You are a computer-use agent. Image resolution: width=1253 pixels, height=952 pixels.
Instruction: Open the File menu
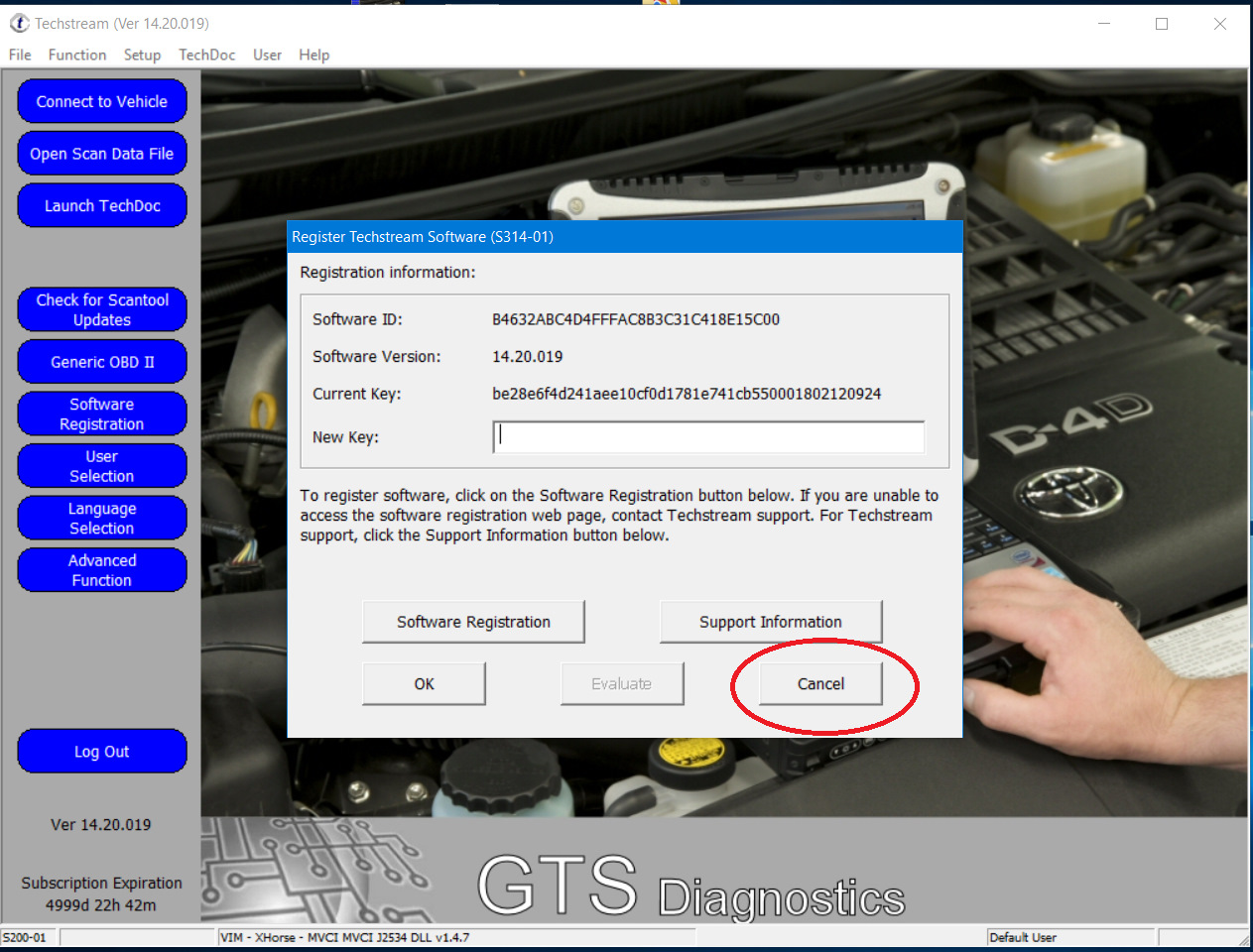click(20, 55)
